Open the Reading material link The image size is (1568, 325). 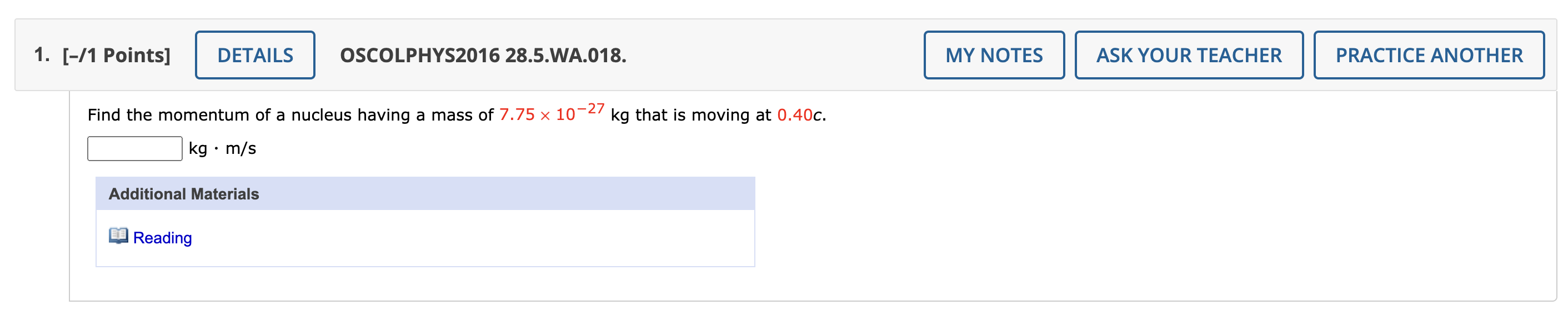pos(163,238)
